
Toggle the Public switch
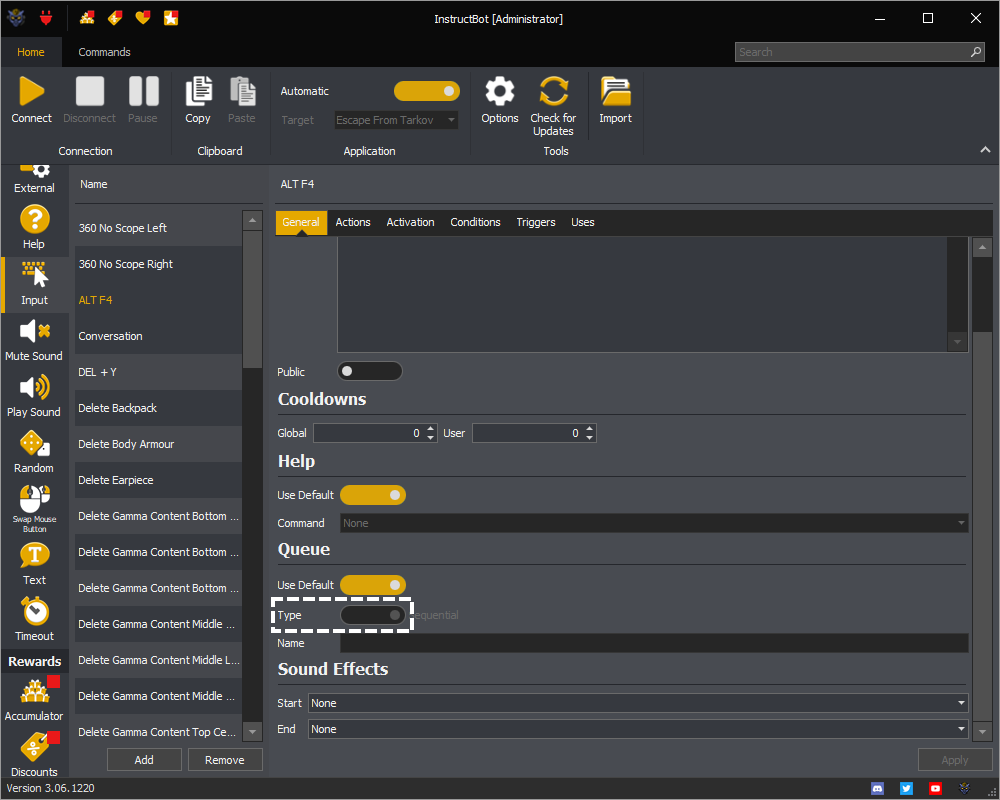click(370, 371)
